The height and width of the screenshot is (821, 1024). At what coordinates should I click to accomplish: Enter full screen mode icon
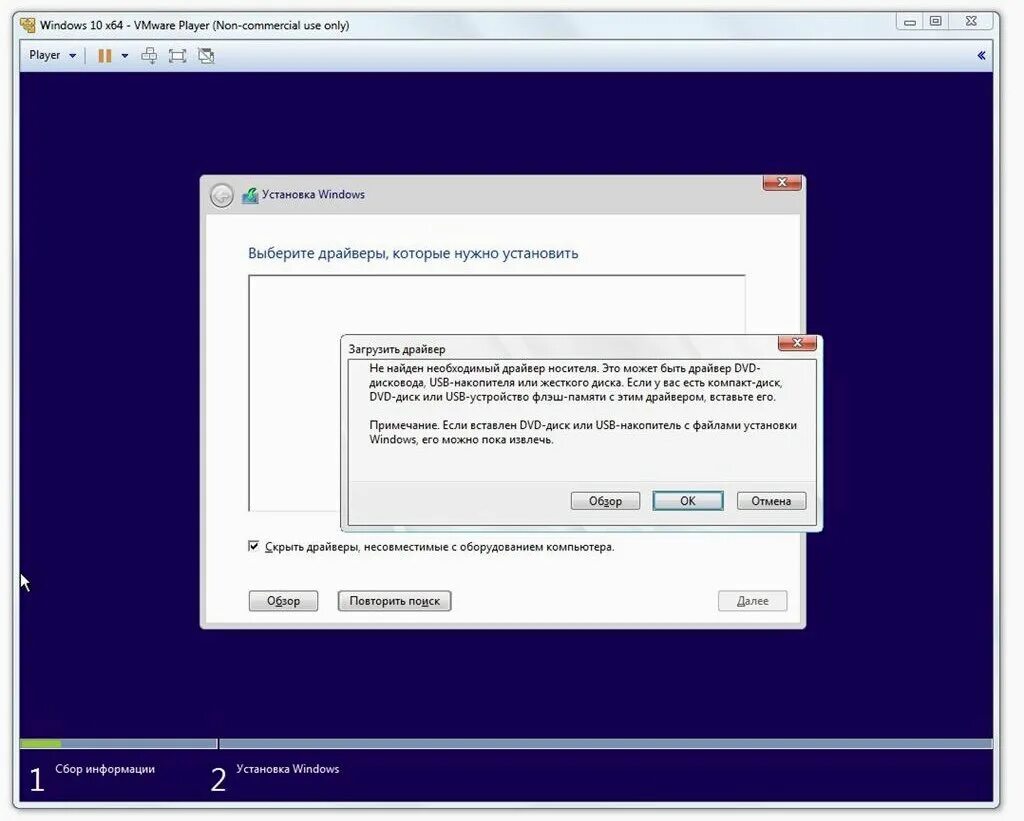177,56
